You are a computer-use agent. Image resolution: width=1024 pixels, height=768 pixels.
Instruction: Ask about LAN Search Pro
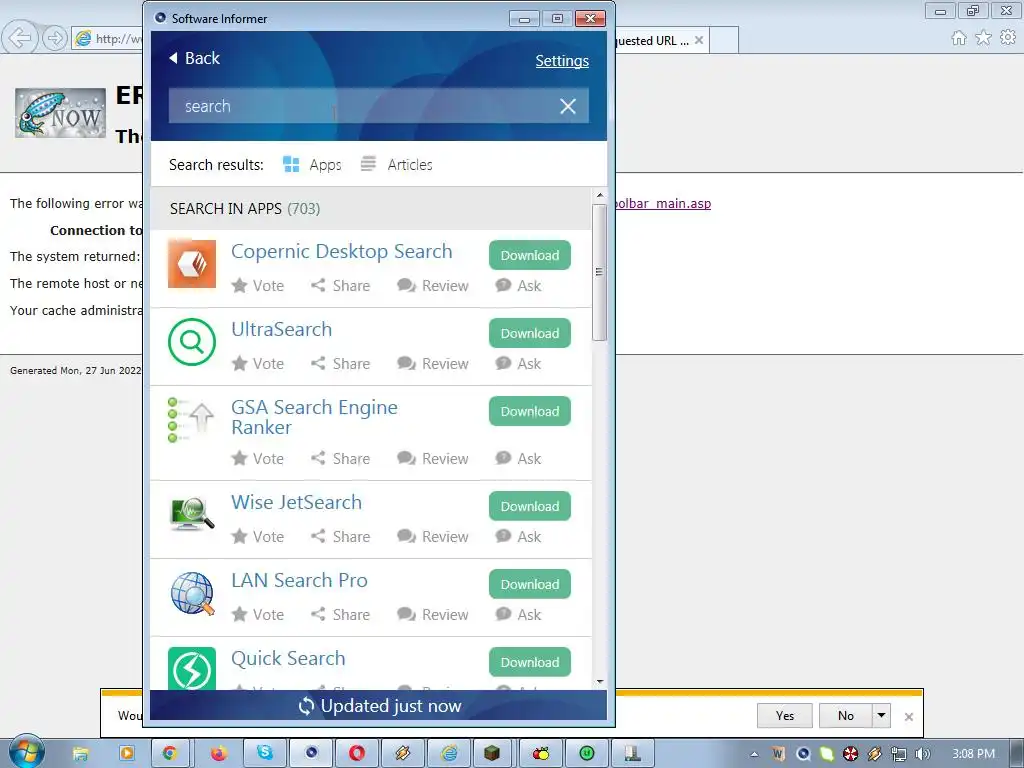click(x=518, y=615)
